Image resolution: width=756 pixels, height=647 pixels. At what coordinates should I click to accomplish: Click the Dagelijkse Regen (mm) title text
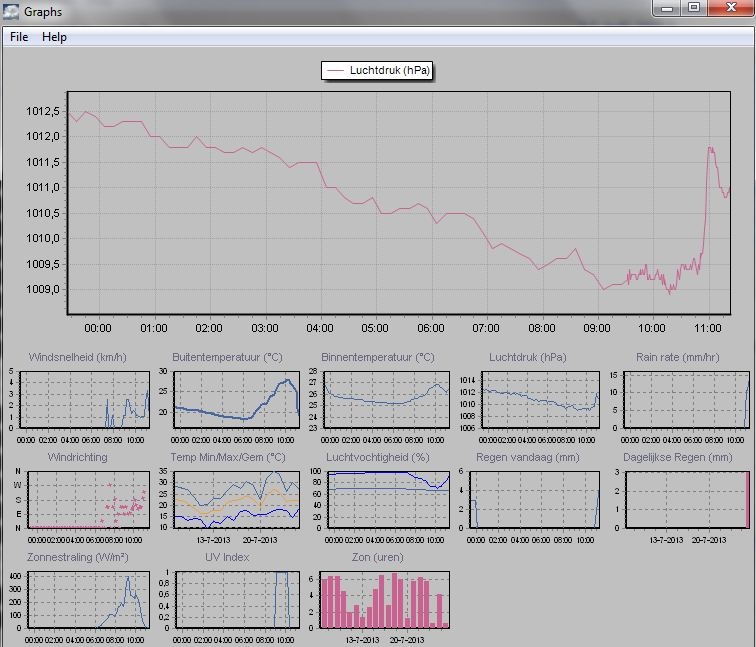[678, 457]
